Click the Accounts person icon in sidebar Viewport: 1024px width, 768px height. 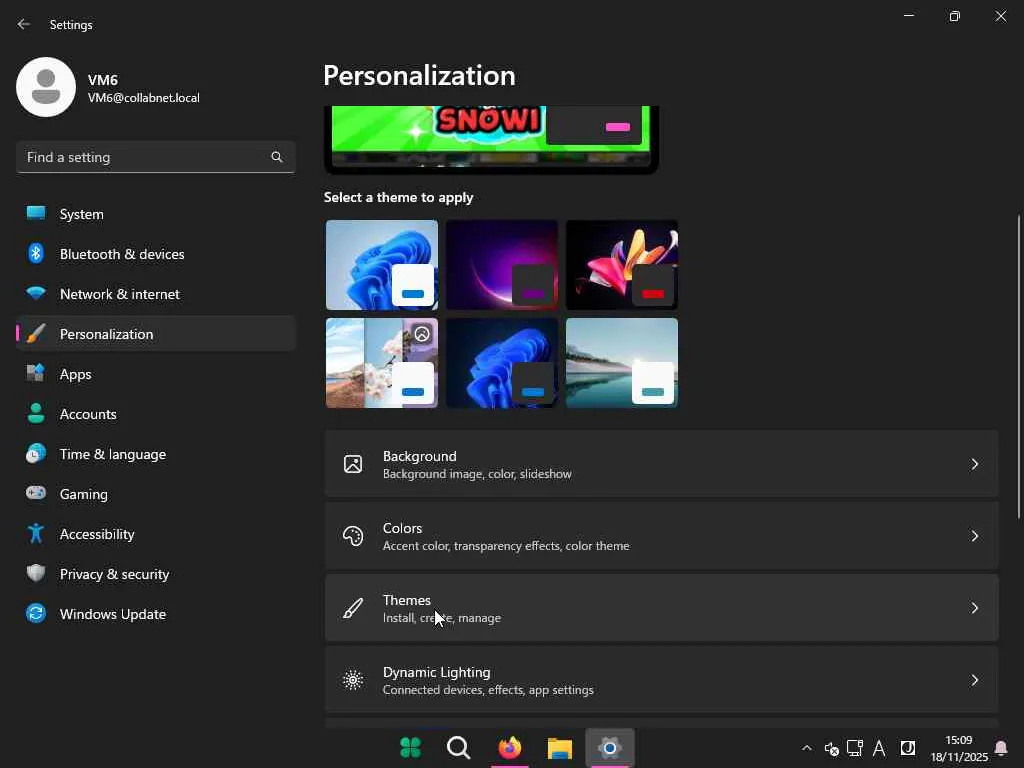pyautogui.click(x=36, y=413)
